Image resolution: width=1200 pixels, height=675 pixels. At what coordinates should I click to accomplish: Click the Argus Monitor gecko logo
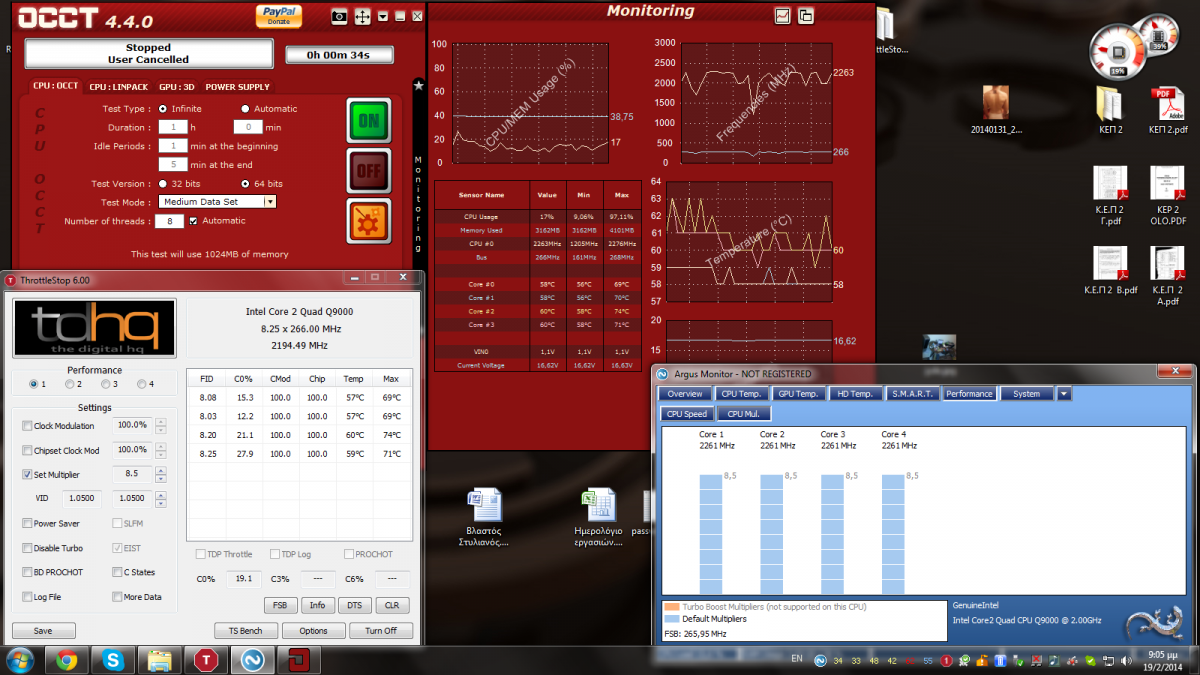pos(1155,622)
